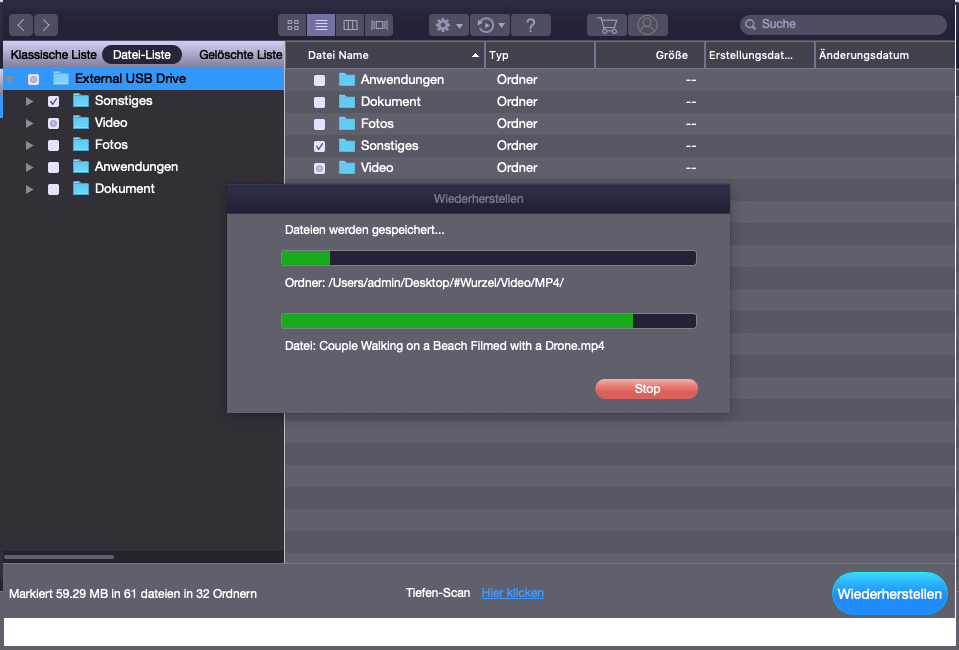Click the Hier klicken deep scan link
959x650 pixels.
click(x=512, y=593)
